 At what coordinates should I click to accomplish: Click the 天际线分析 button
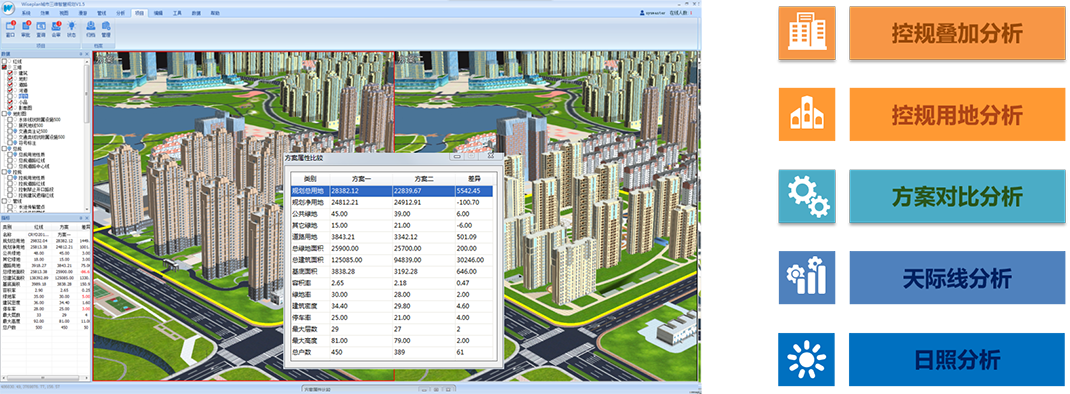click(957, 278)
